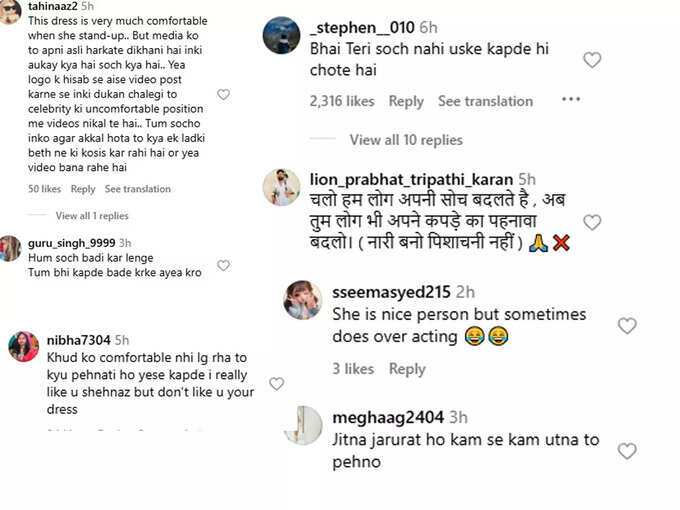Heart sseemasyed215's over acting comment
The image size is (680, 510).
pyautogui.click(x=627, y=326)
